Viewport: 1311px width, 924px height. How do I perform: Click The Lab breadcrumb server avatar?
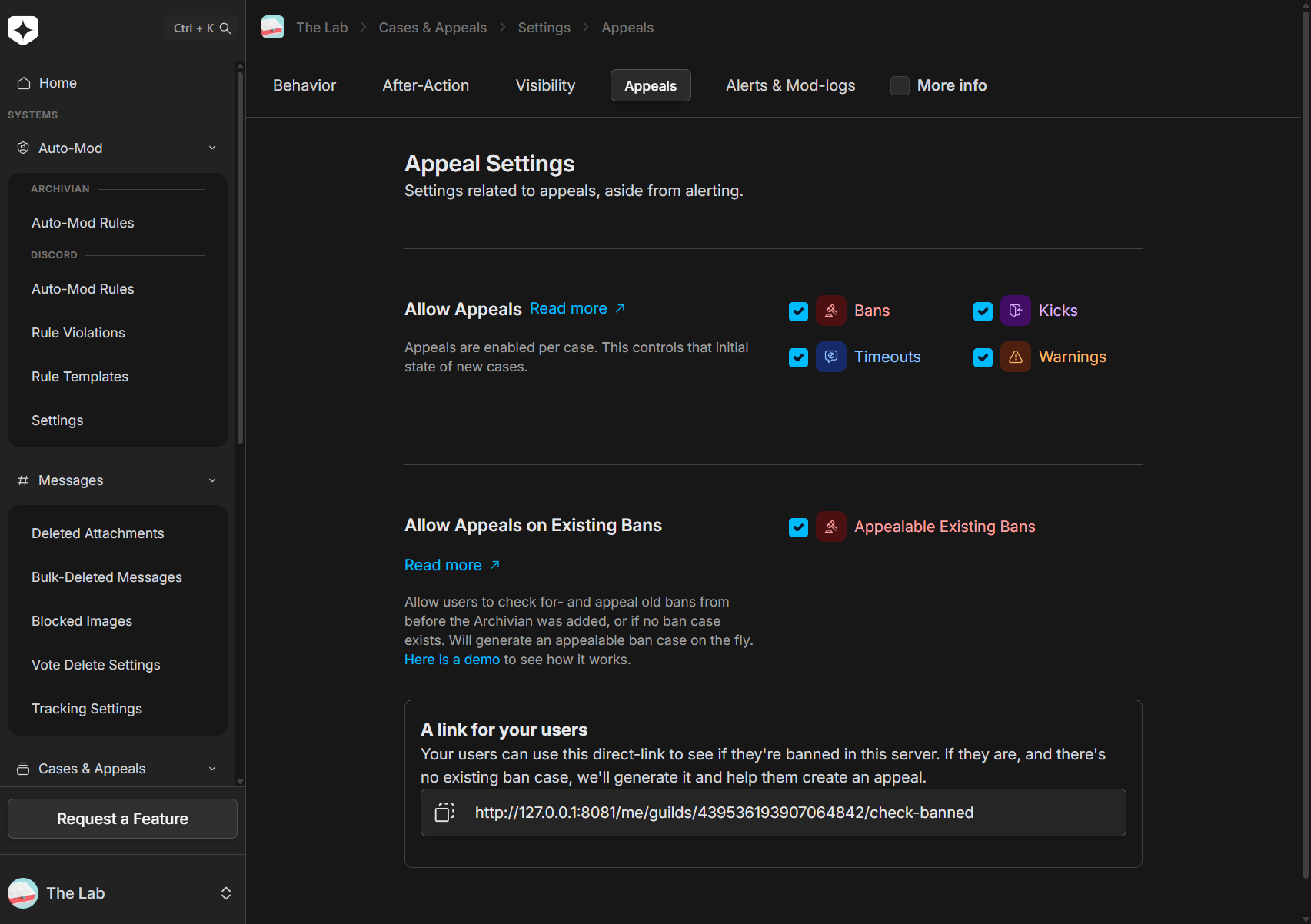coord(273,28)
